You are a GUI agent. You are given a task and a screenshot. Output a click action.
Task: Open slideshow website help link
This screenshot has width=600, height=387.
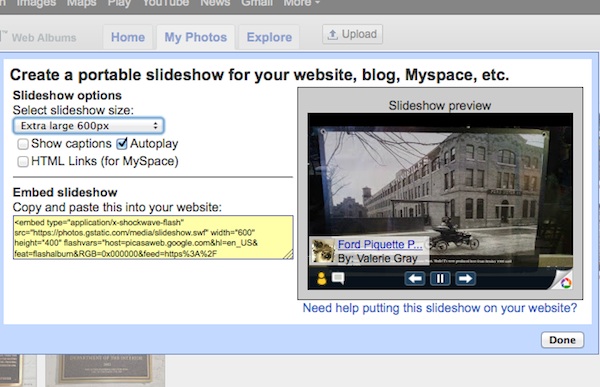coord(440,308)
